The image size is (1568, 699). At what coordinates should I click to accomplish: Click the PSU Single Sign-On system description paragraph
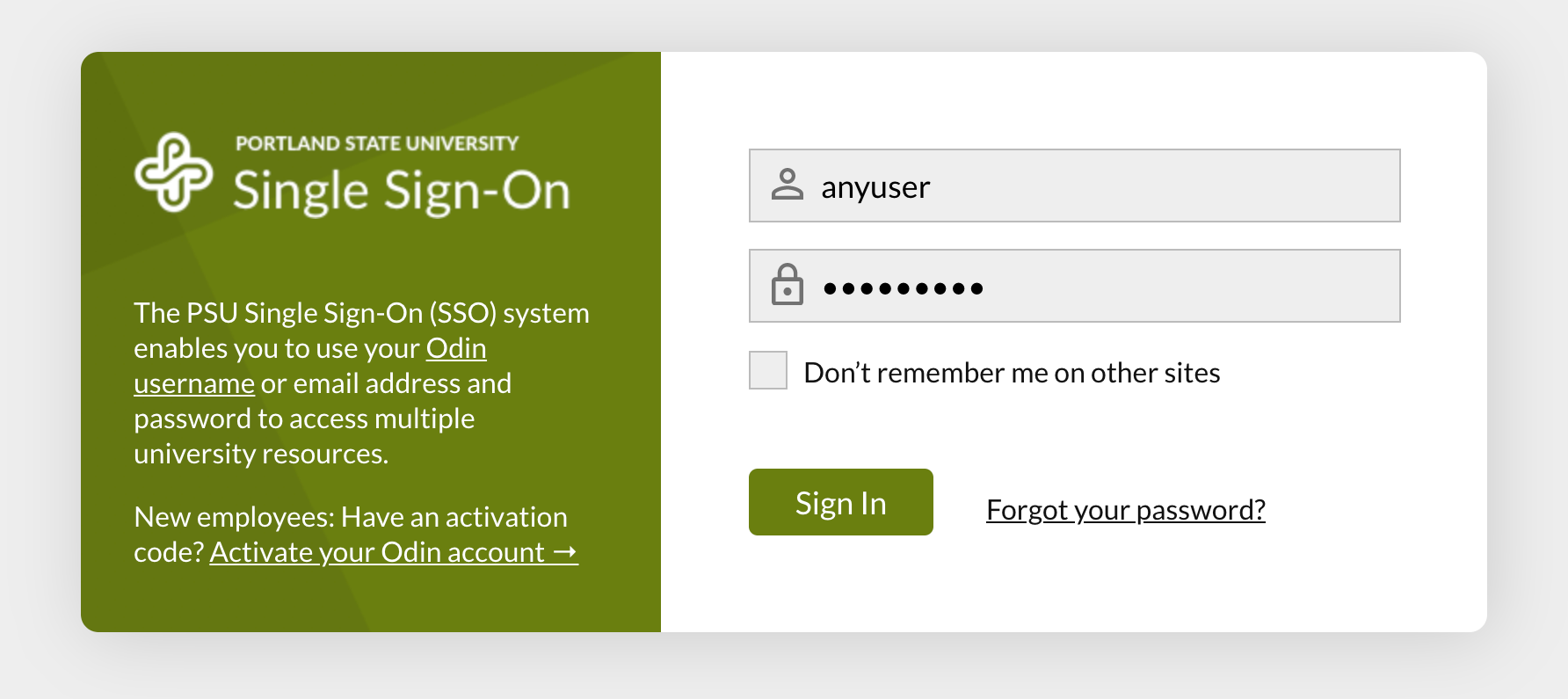(x=361, y=383)
